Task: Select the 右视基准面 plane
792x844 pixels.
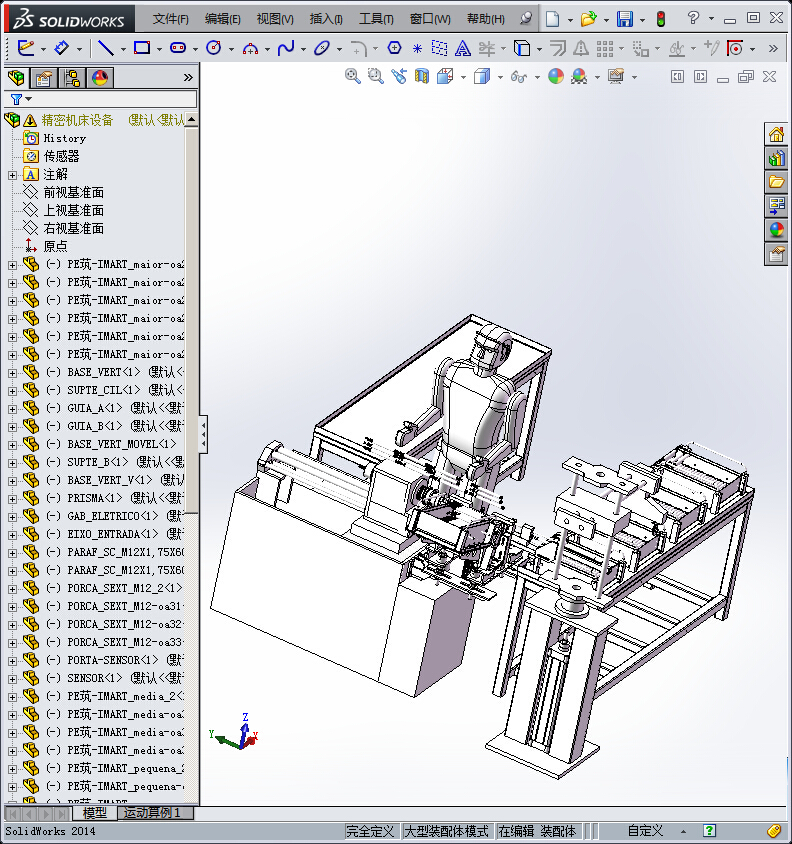Action: [x=73, y=228]
